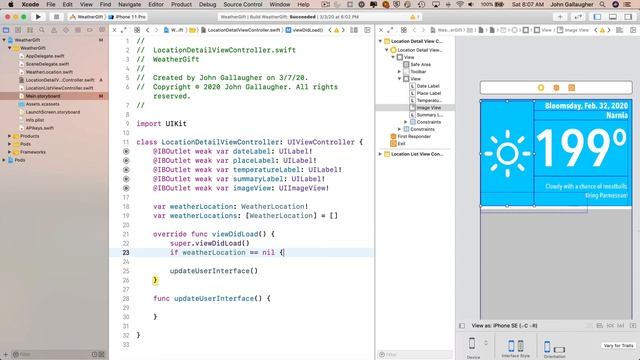
Task: Collapse the WeatherGift project root
Action: 4,40
